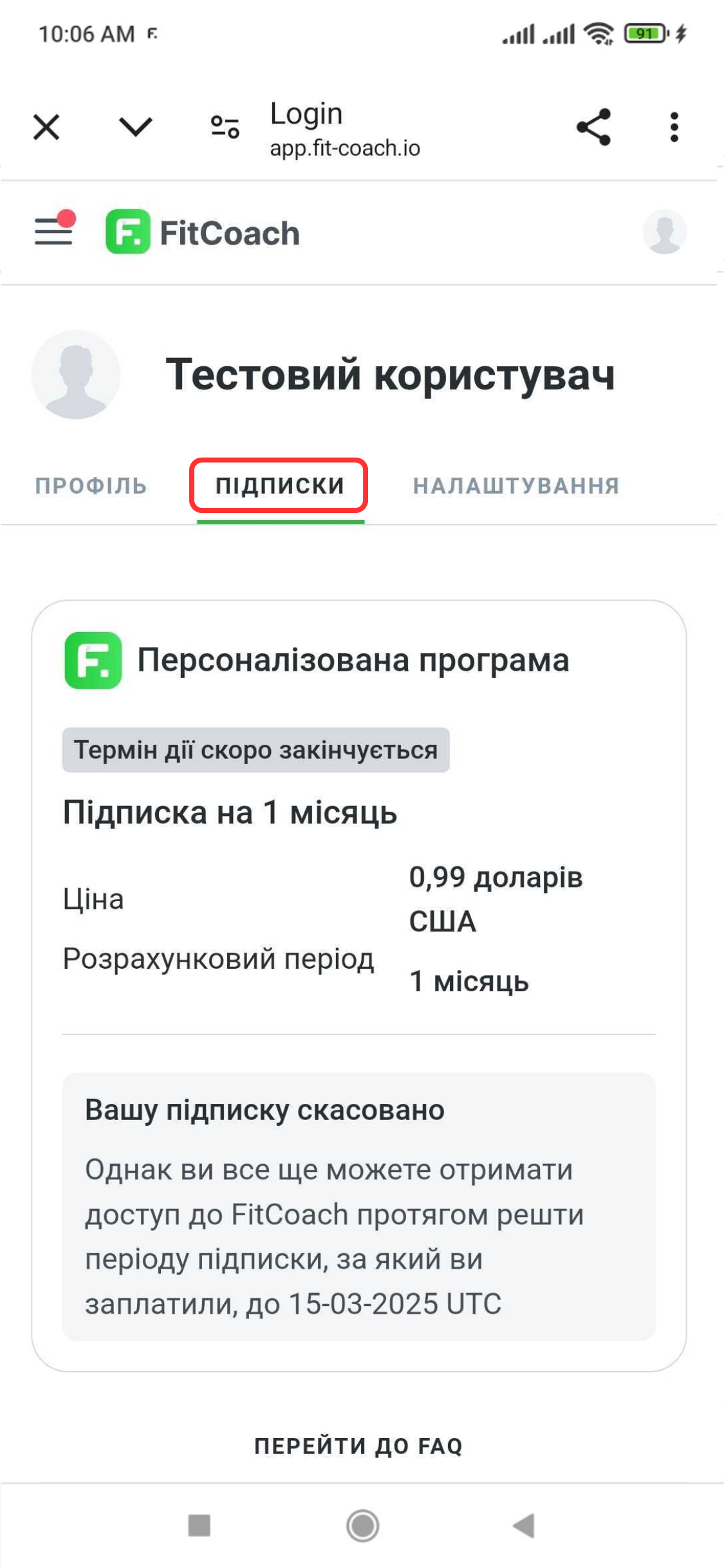Click the ПЕРЕЙТИ ДО FAQ link
Screen dimensions: 724x1568
click(358, 1446)
